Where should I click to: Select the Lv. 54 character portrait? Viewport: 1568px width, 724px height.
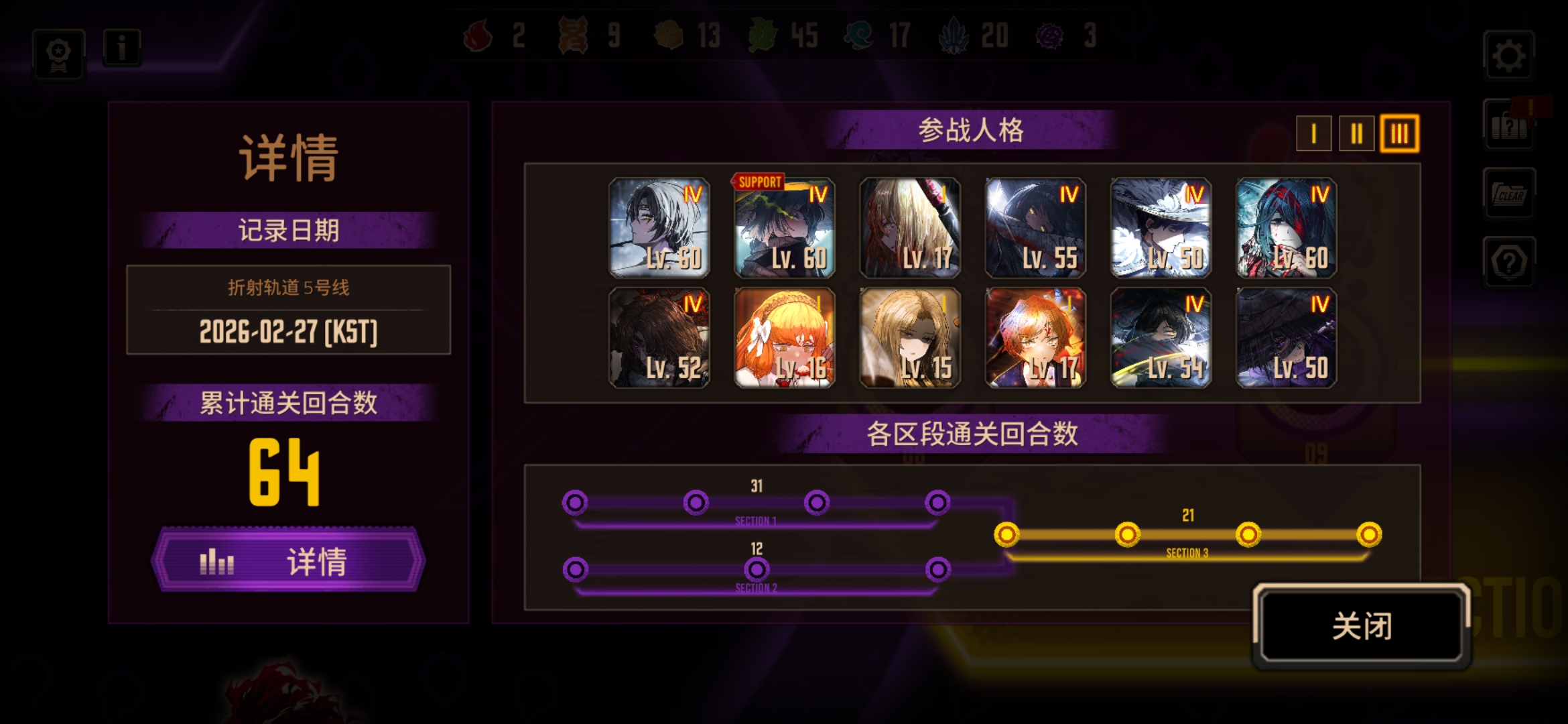(1161, 338)
